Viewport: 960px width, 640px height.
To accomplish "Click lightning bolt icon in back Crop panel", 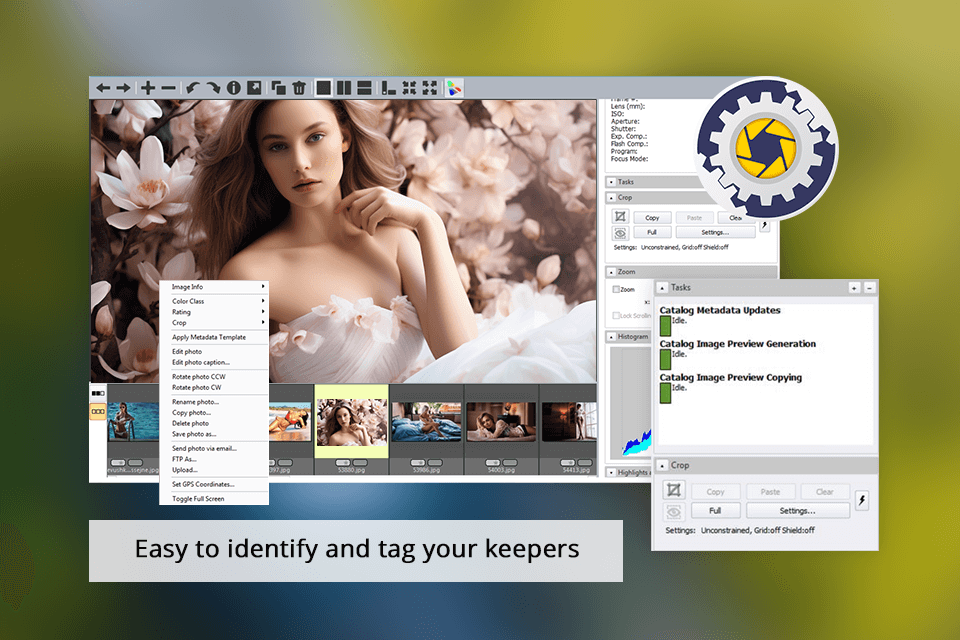I will click(x=765, y=225).
